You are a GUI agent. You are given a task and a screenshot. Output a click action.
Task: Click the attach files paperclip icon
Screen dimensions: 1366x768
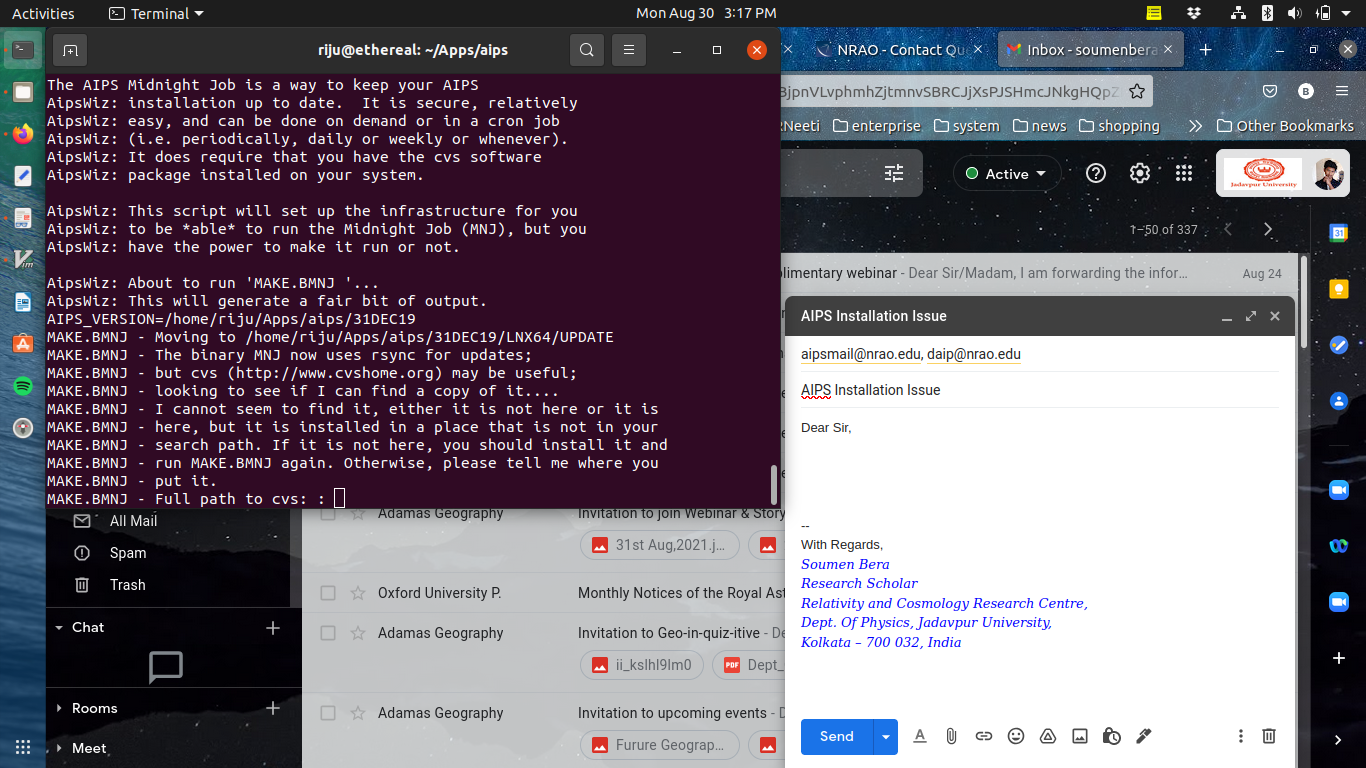click(951, 736)
